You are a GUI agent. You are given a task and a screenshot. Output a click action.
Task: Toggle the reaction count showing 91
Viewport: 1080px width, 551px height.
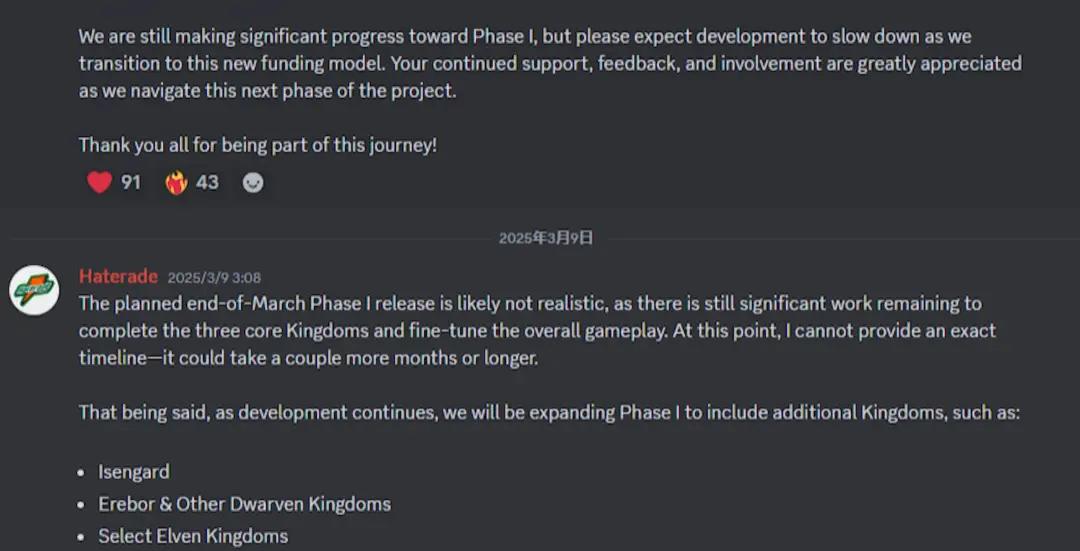tap(131, 183)
